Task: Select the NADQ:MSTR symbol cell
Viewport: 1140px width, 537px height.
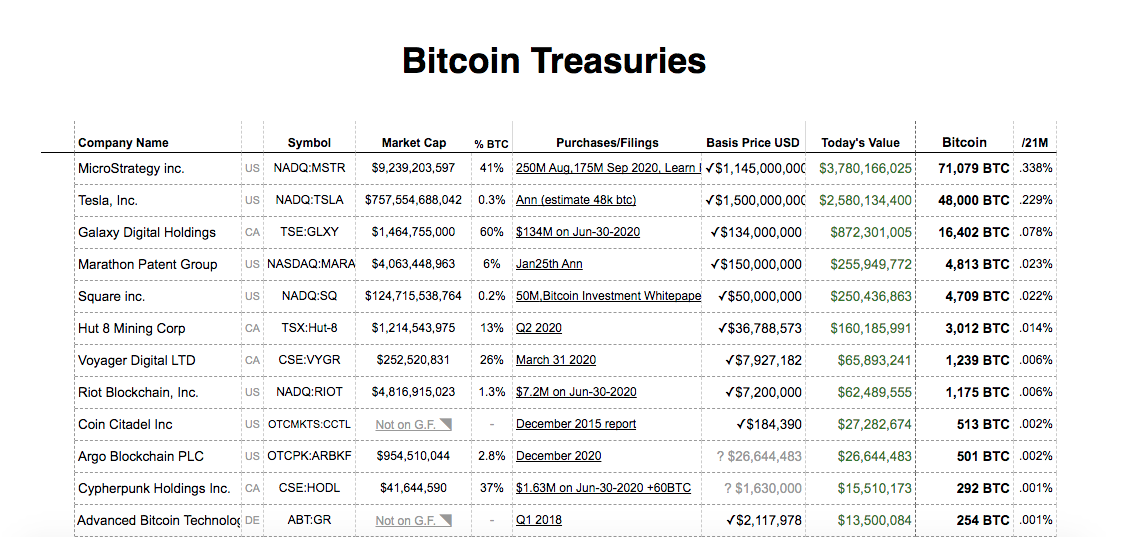Action: pos(309,168)
